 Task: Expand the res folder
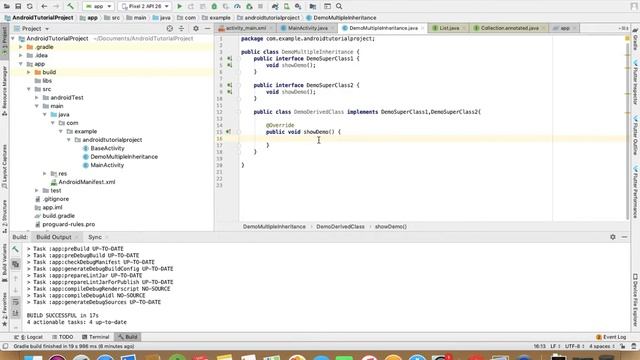44,173
